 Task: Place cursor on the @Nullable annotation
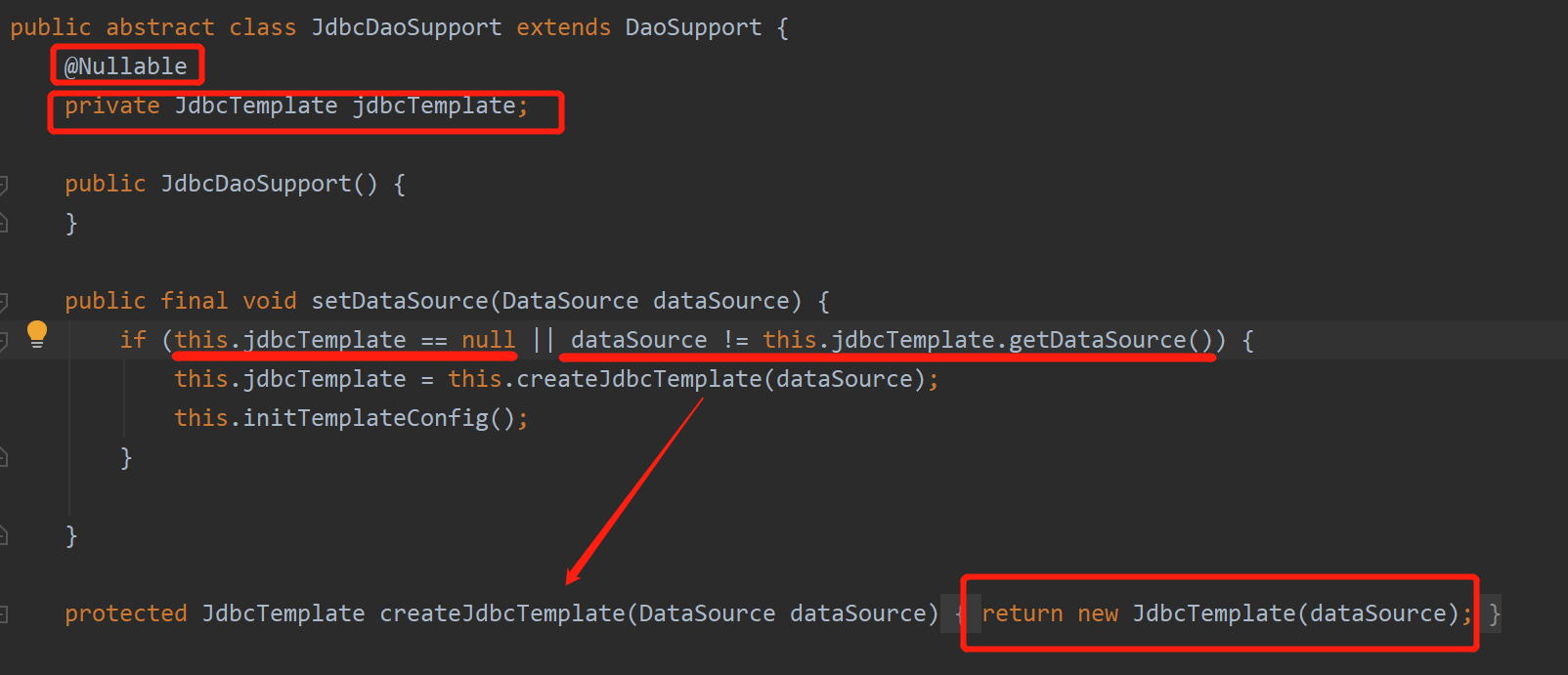(x=125, y=66)
